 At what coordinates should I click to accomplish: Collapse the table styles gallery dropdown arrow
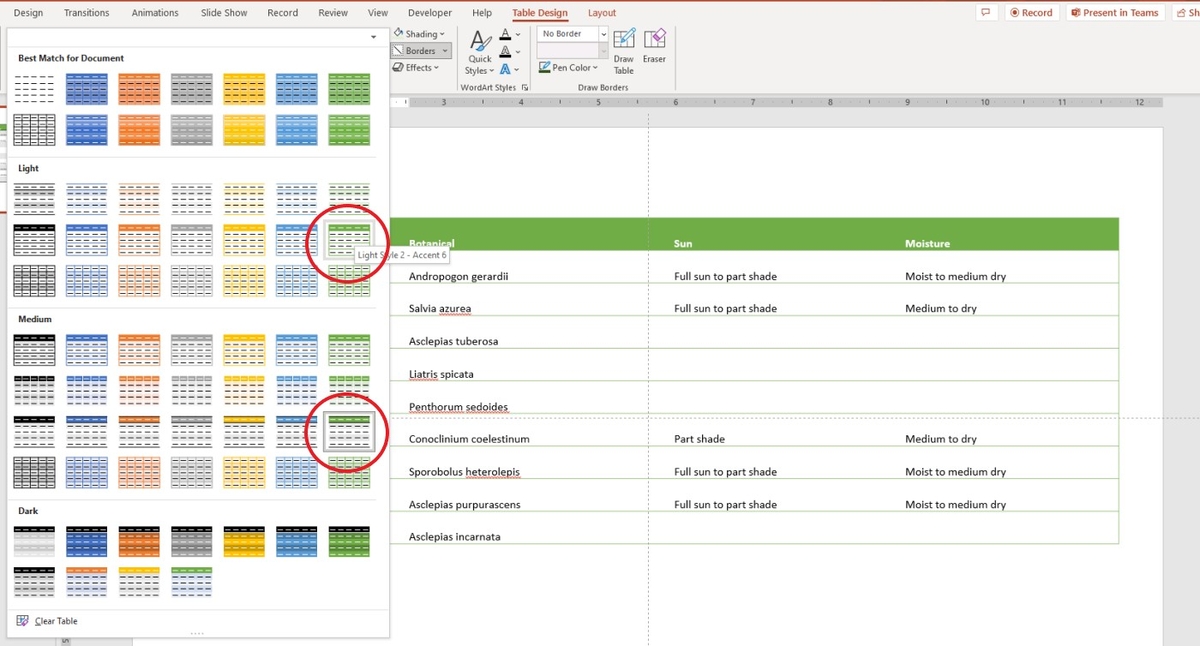coord(375,34)
